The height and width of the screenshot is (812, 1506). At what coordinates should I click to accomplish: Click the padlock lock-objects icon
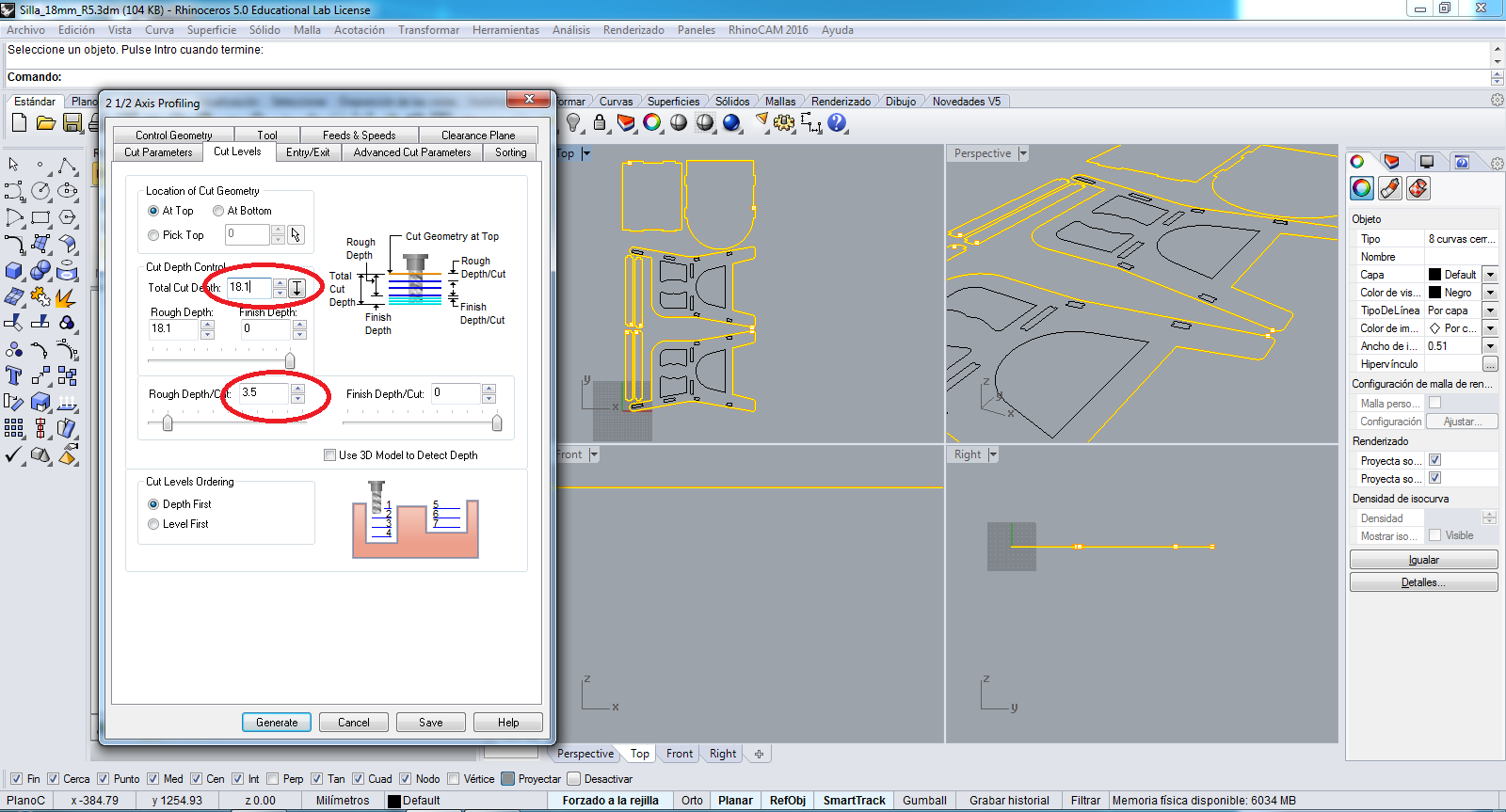tap(600, 123)
